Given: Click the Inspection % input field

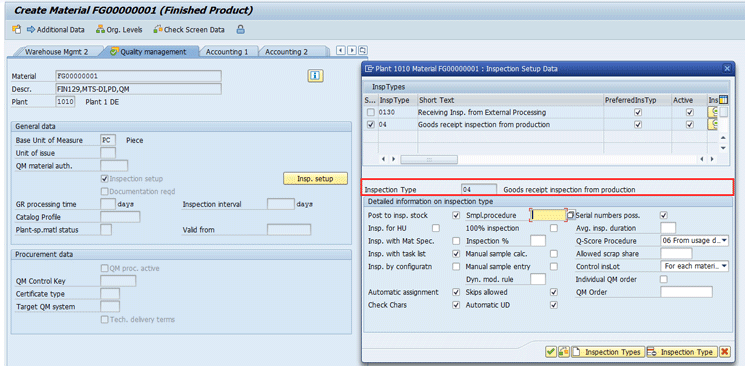Looking at the screenshot, I should (x=538, y=241).
